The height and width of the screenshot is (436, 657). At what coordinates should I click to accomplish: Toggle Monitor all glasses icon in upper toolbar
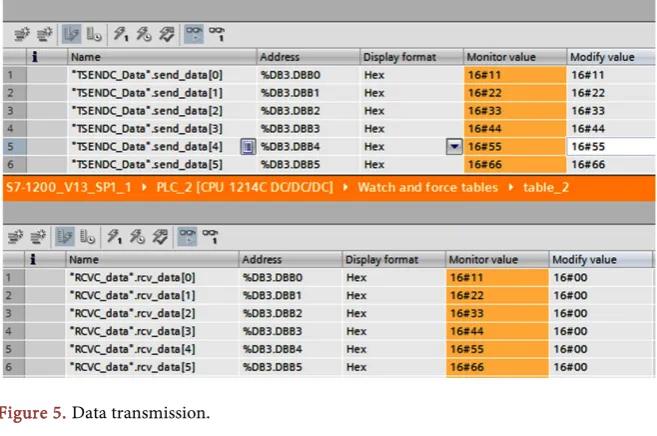[194, 34]
